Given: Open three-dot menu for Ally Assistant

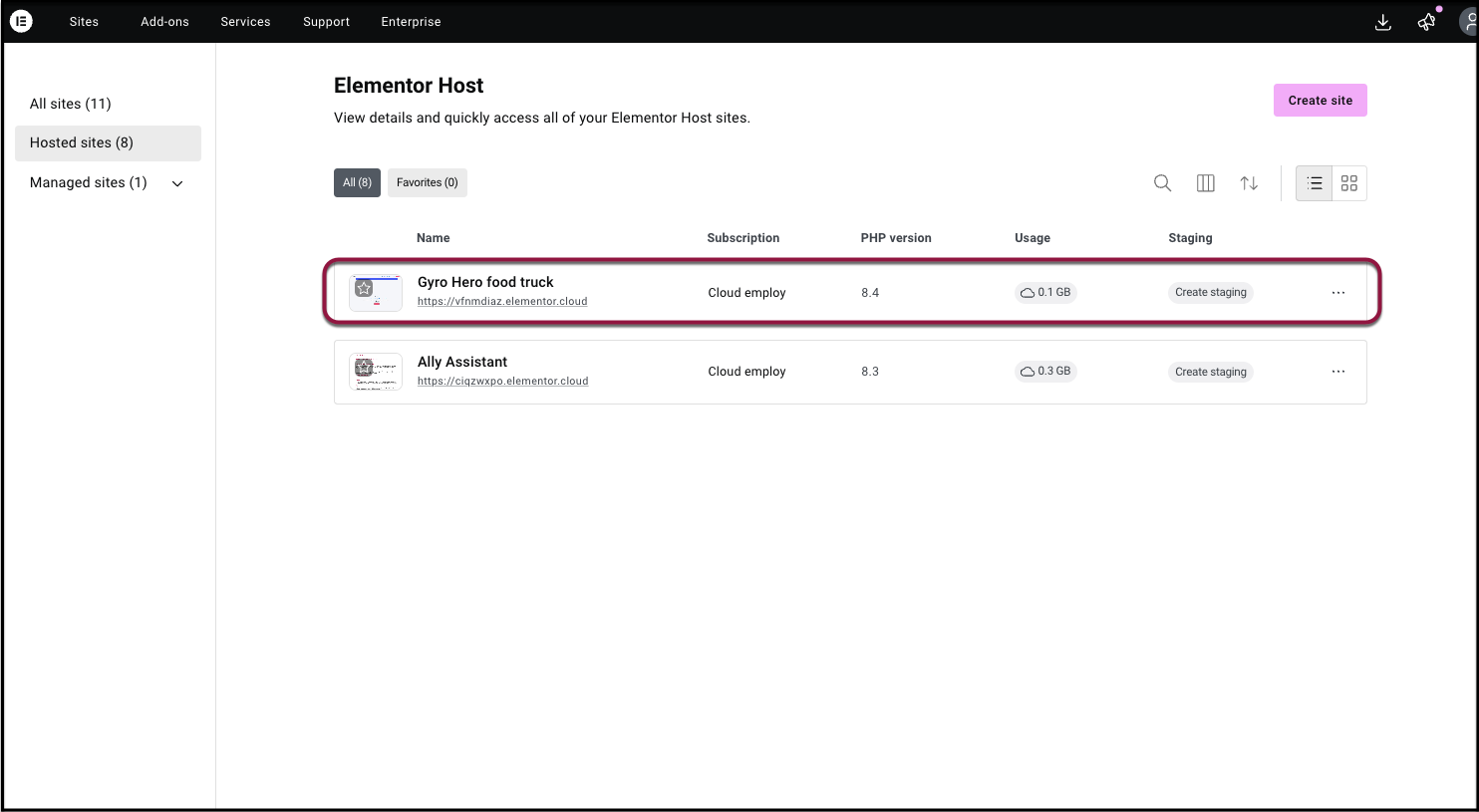Looking at the screenshot, I should [x=1337, y=372].
